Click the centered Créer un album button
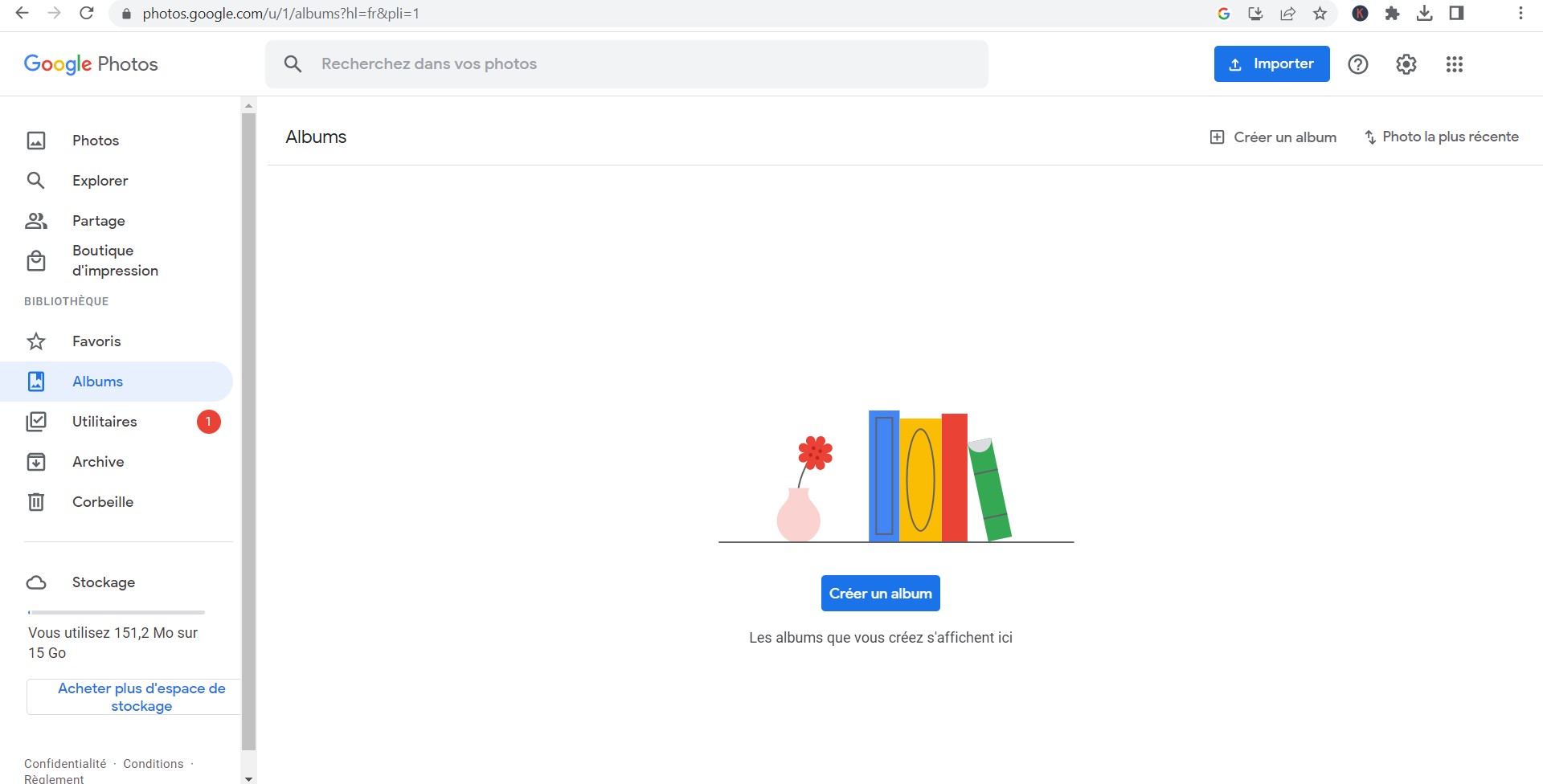Screen dimensions: 1543x784 [x=880, y=594]
